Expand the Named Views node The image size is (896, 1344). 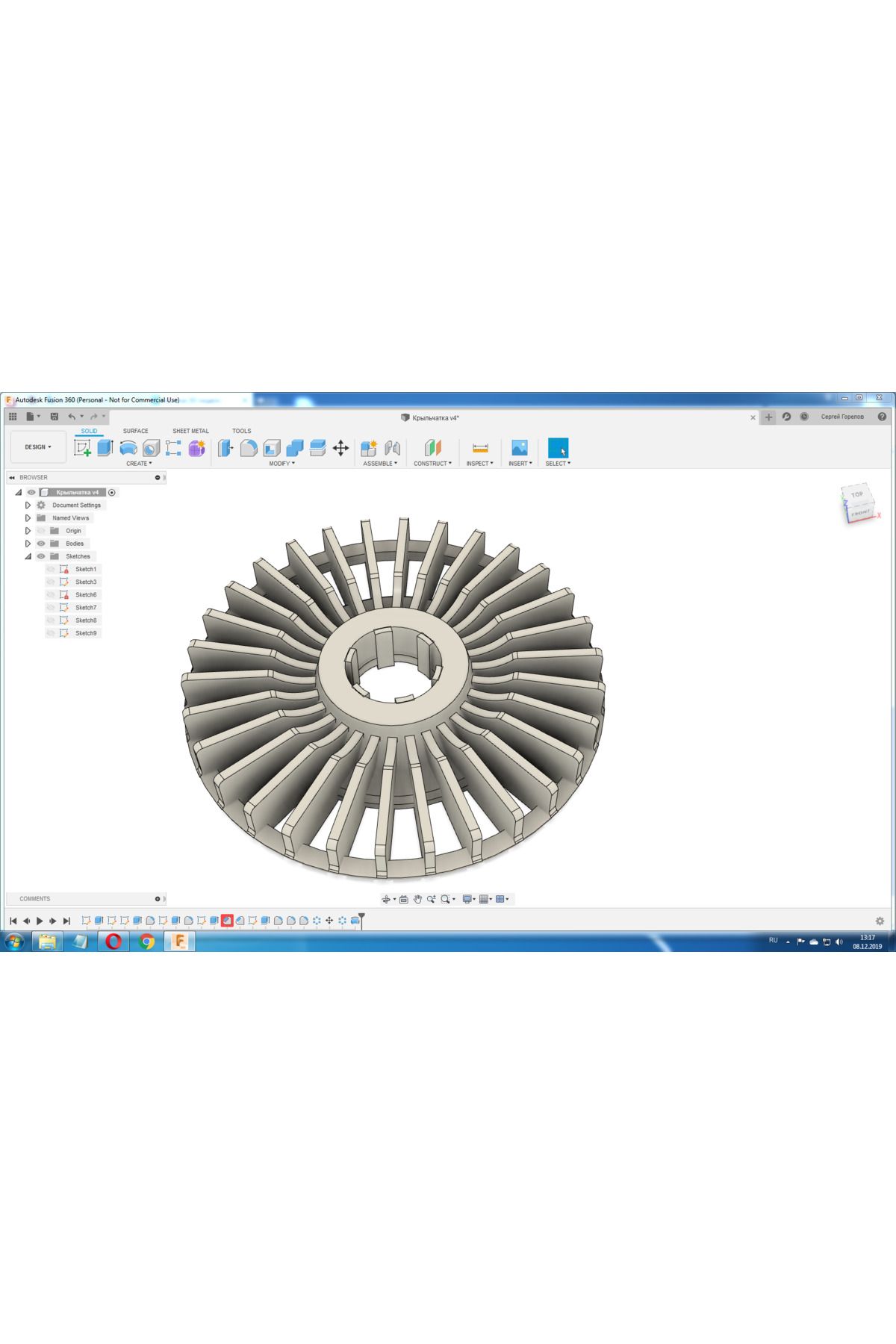[x=28, y=518]
